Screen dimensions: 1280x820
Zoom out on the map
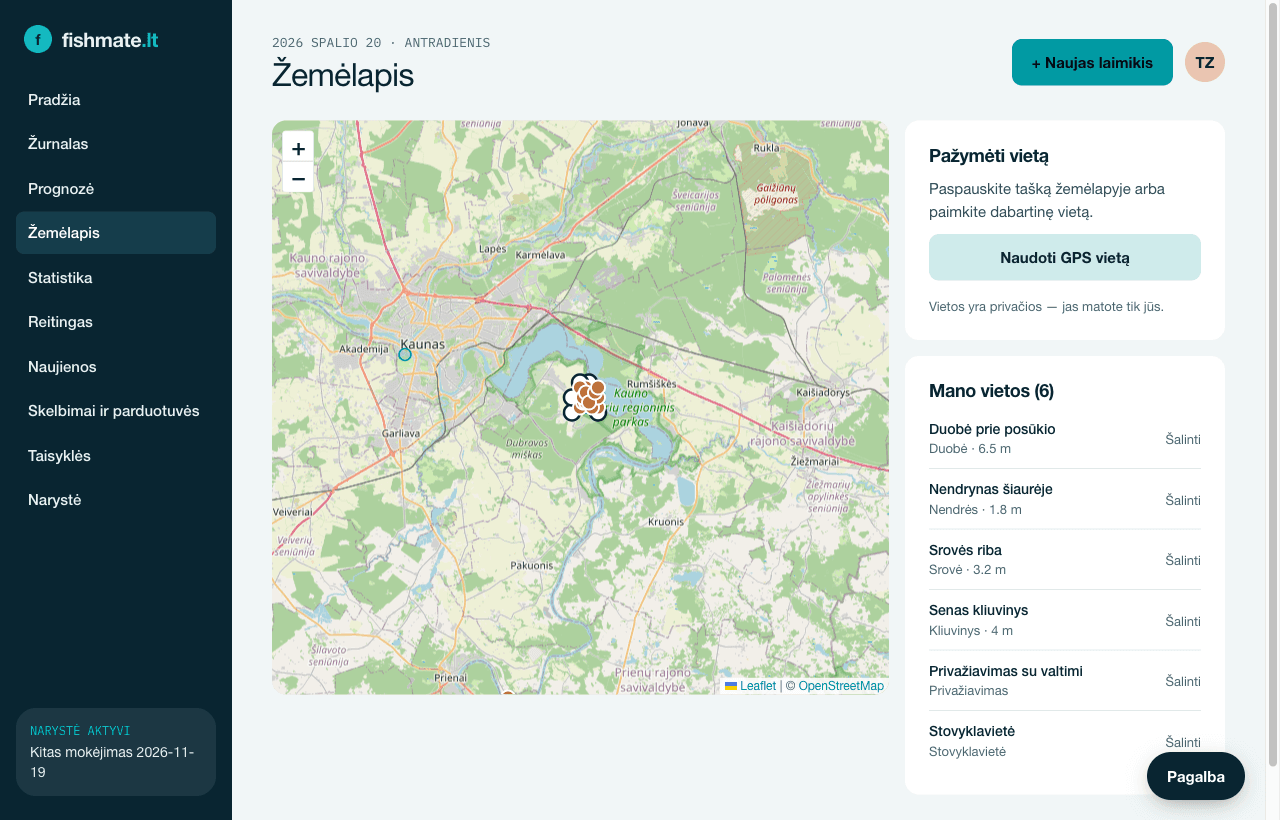pyautogui.click(x=298, y=178)
